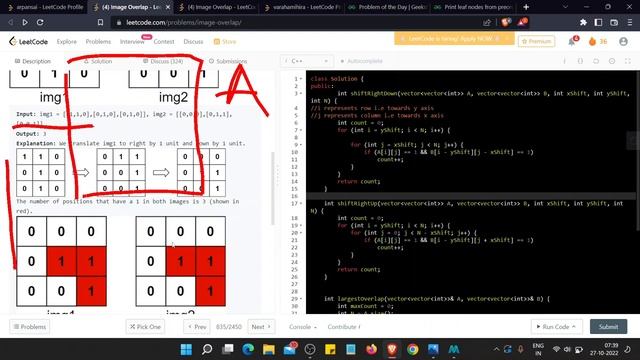Click the browser back arrow
This screenshot has height=360, width=640.
point(10,22)
